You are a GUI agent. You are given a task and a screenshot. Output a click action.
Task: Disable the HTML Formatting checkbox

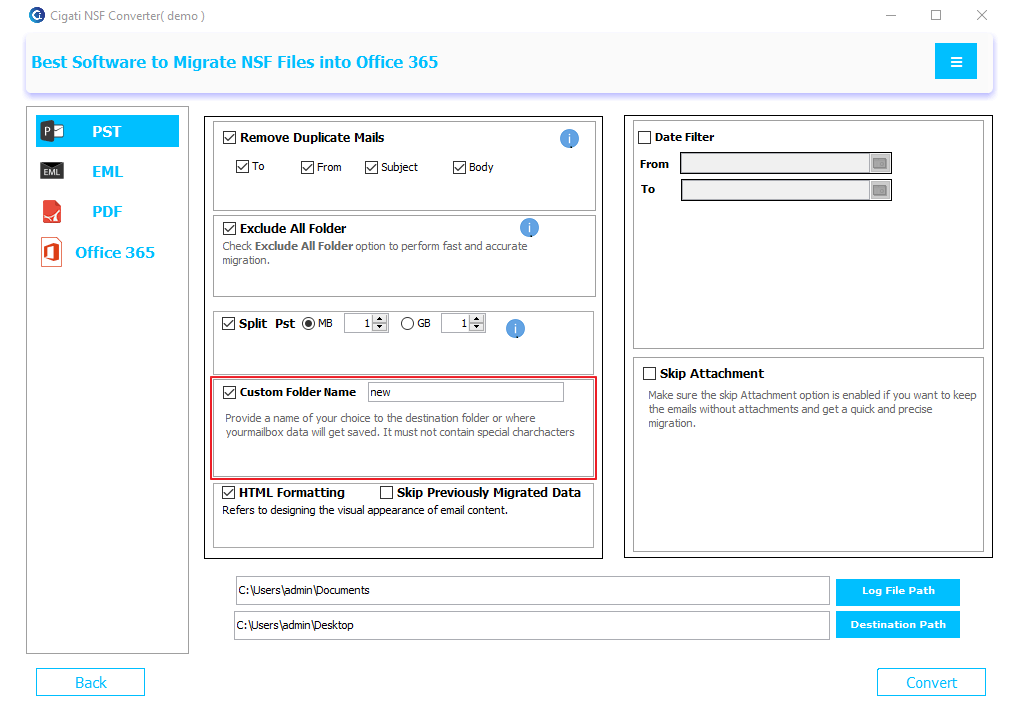pyautogui.click(x=229, y=493)
